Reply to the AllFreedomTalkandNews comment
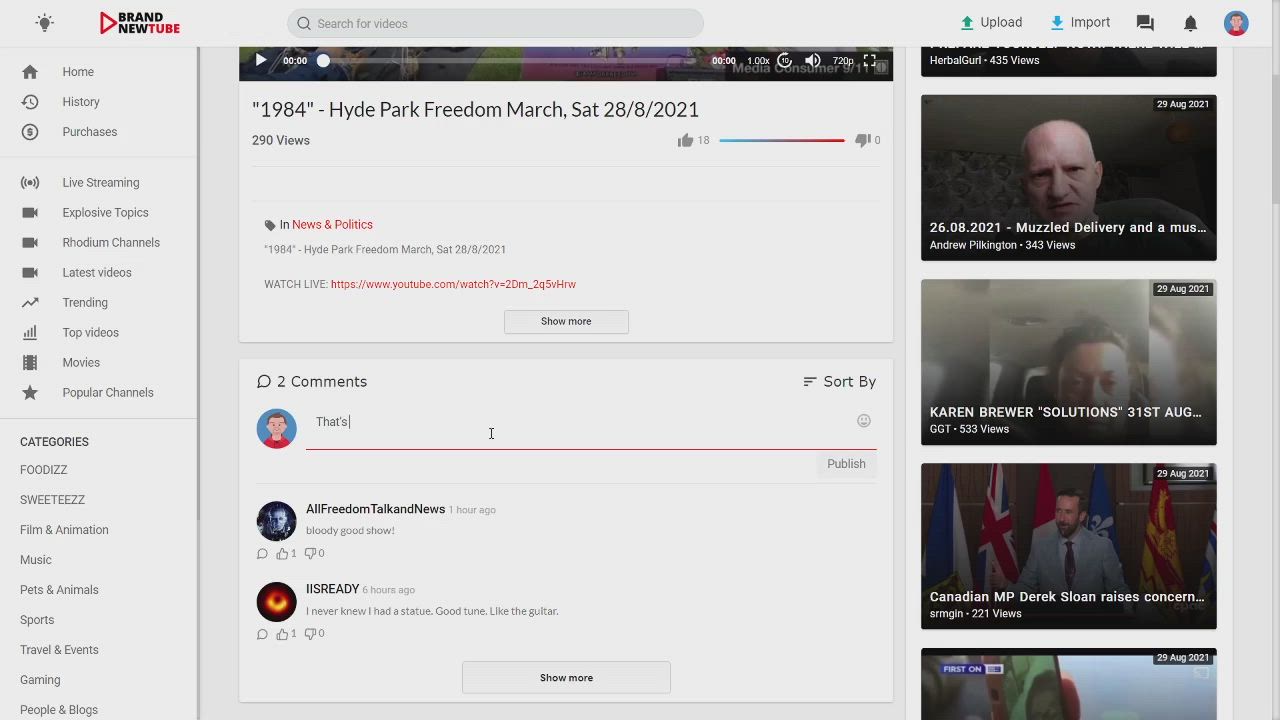The image size is (1280, 720). 262,553
